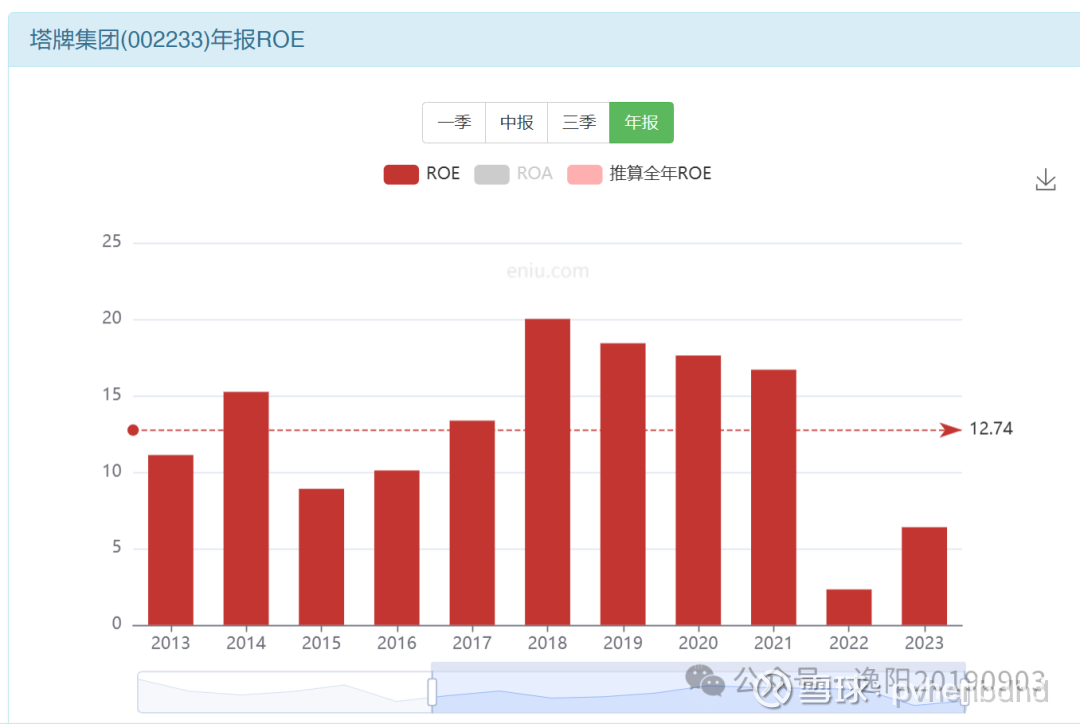This screenshot has width=1080, height=724.
Task: Click the 2013 x-axis label
Action: (x=171, y=643)
